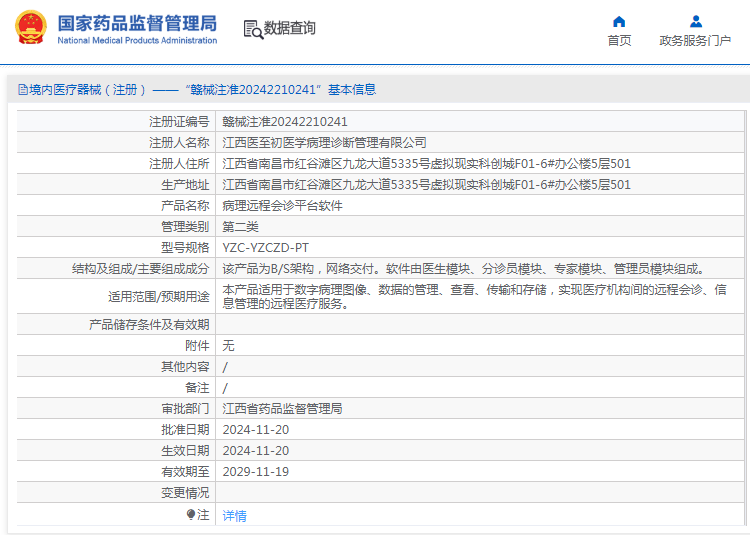Click the 其他内容 label

[185, 366]
